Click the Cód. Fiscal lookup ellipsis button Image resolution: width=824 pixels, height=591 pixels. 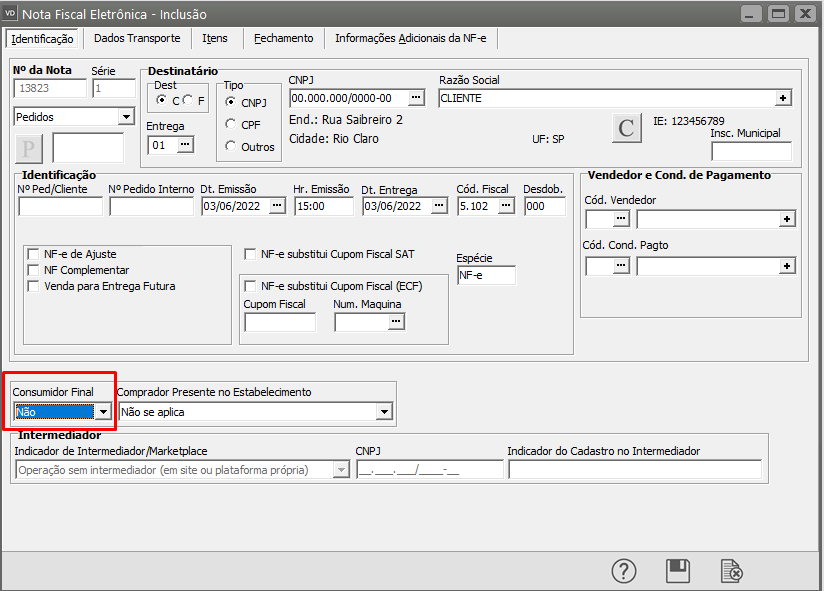click(x=507, y=206)
